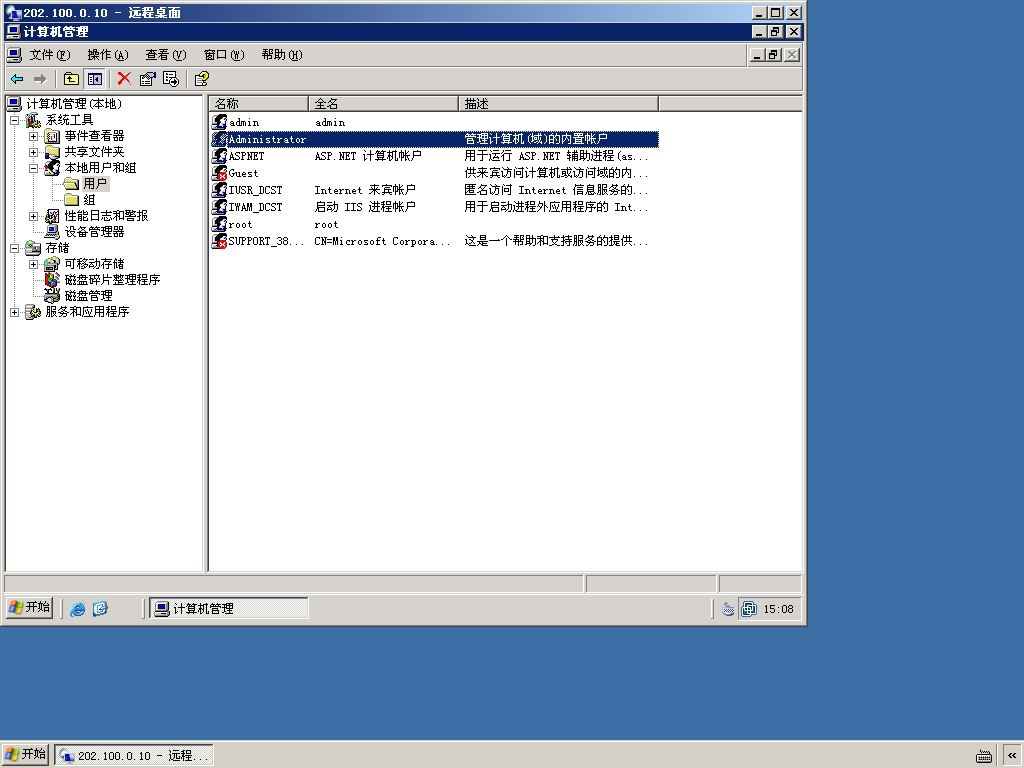1024x768 pixels.
Task: Expand the 性能日志和警报 node
Action: tap(33, 216)
